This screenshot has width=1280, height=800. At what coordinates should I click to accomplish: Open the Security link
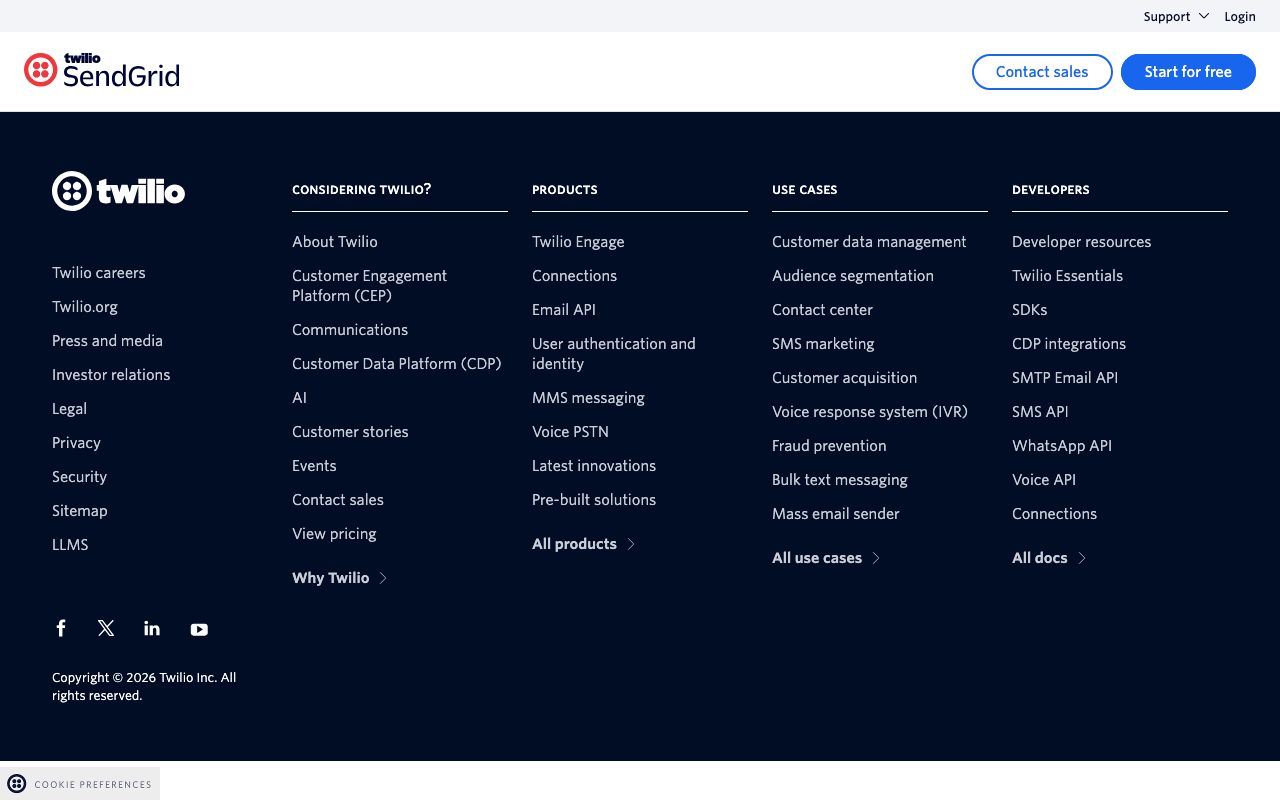point(79,477)
